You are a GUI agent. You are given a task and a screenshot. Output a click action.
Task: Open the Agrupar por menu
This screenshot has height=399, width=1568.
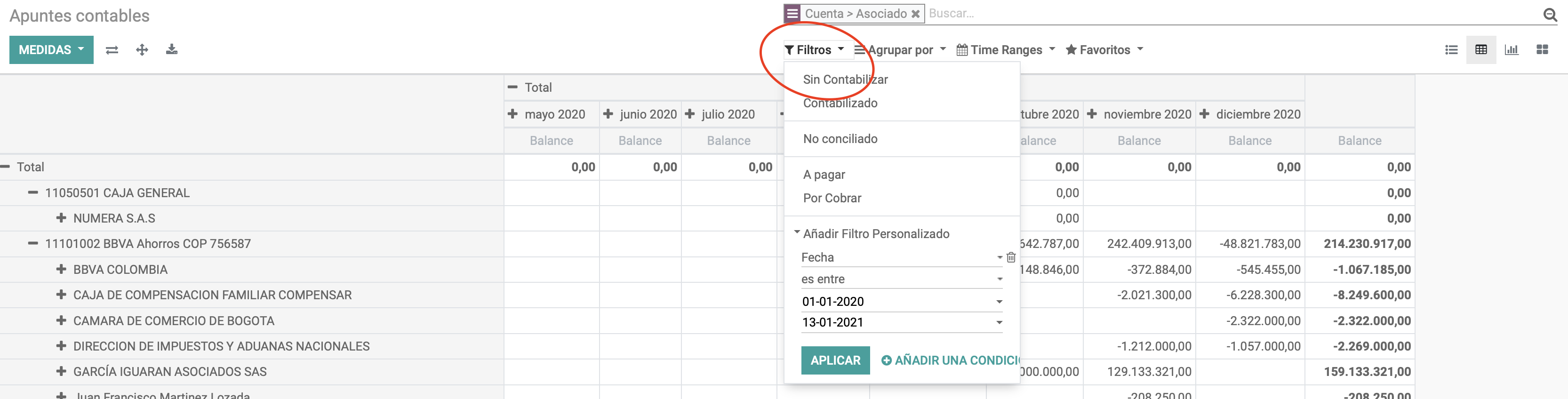(x=900, y=50)
